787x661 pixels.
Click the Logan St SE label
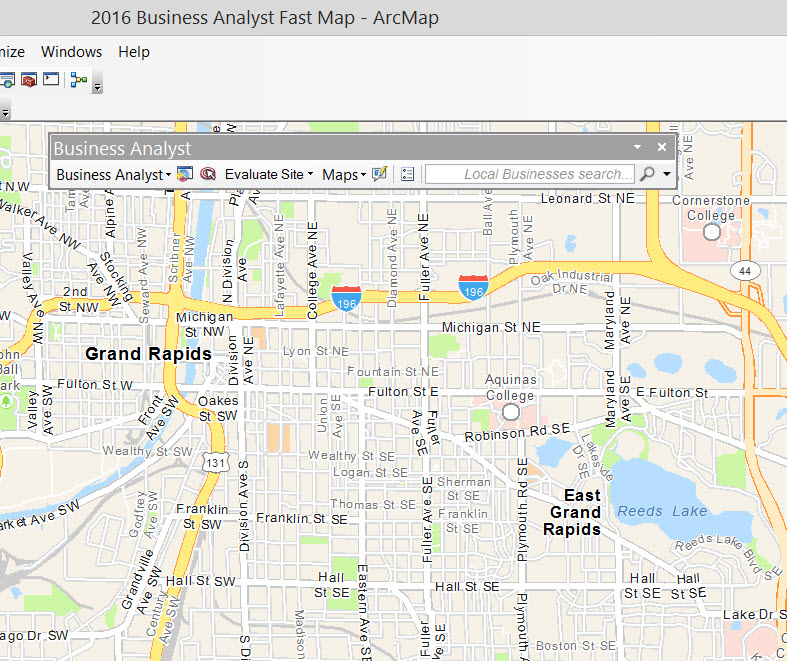tap(370, 473)
